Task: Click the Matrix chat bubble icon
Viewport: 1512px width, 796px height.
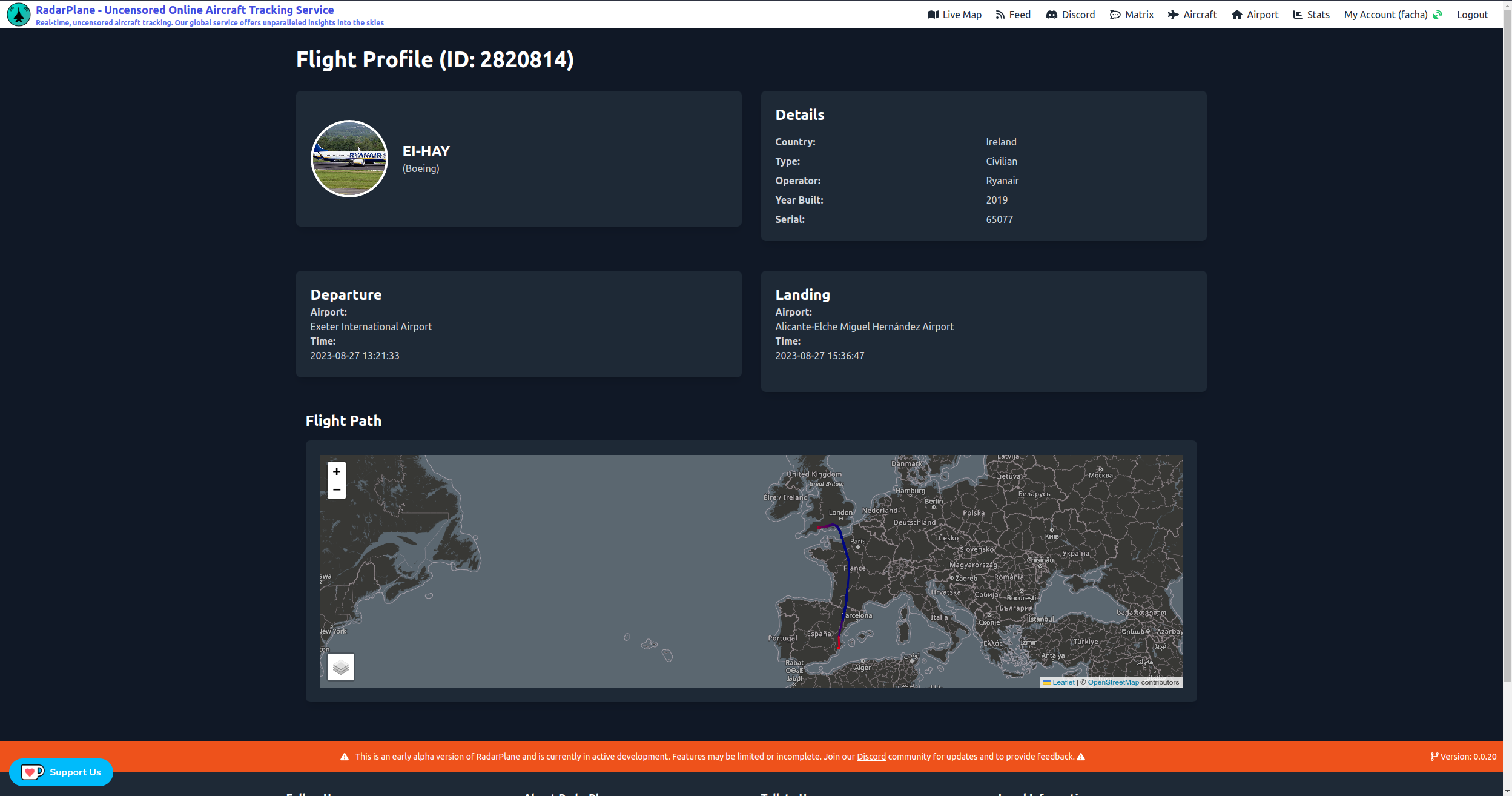Action: [x=1115, y=15]
